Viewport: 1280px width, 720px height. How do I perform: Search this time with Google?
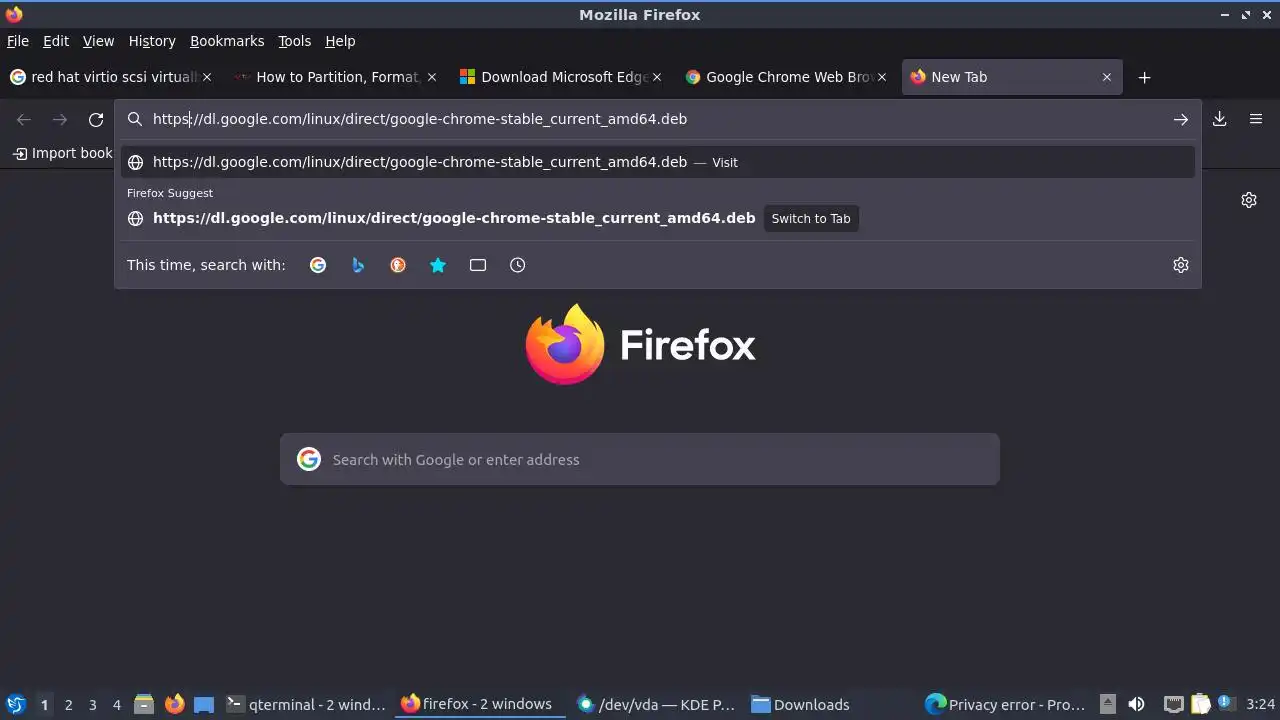[318, 265]
